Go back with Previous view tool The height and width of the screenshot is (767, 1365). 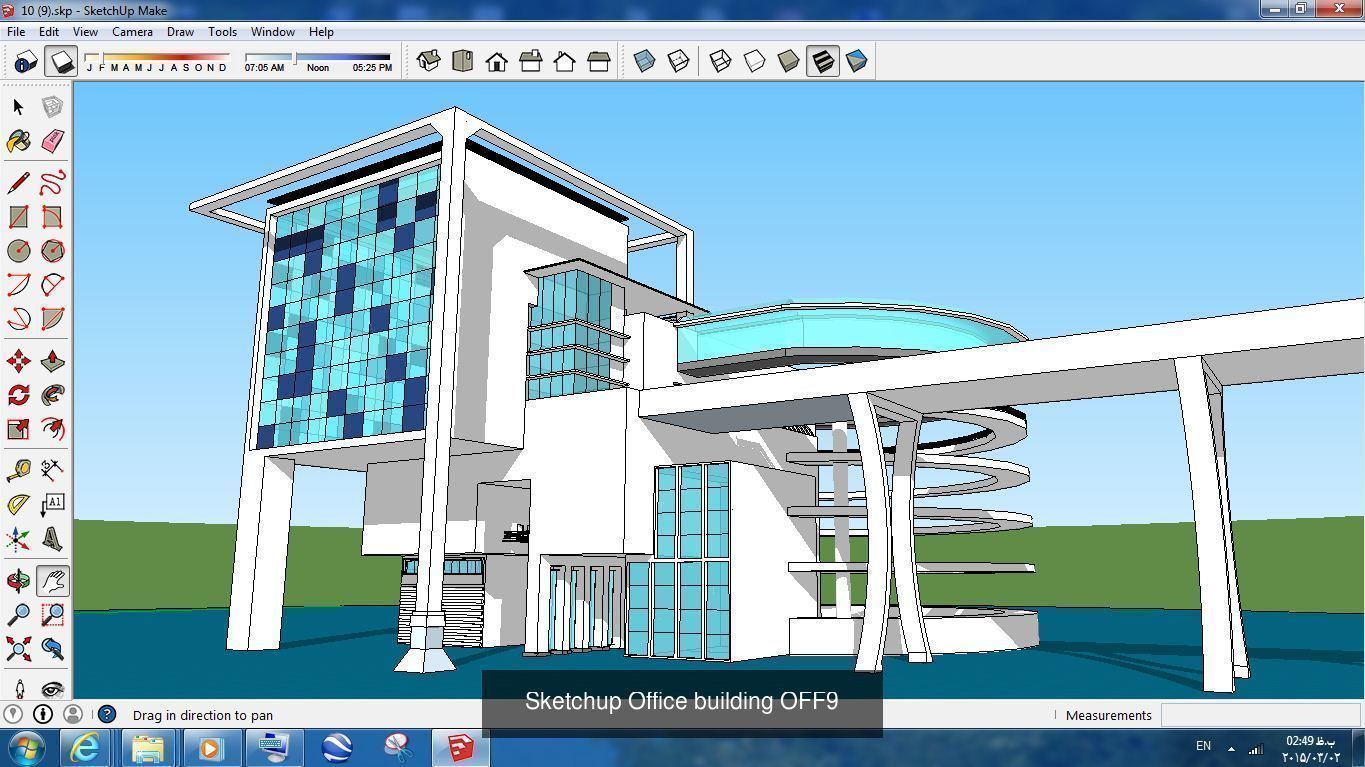52,649
